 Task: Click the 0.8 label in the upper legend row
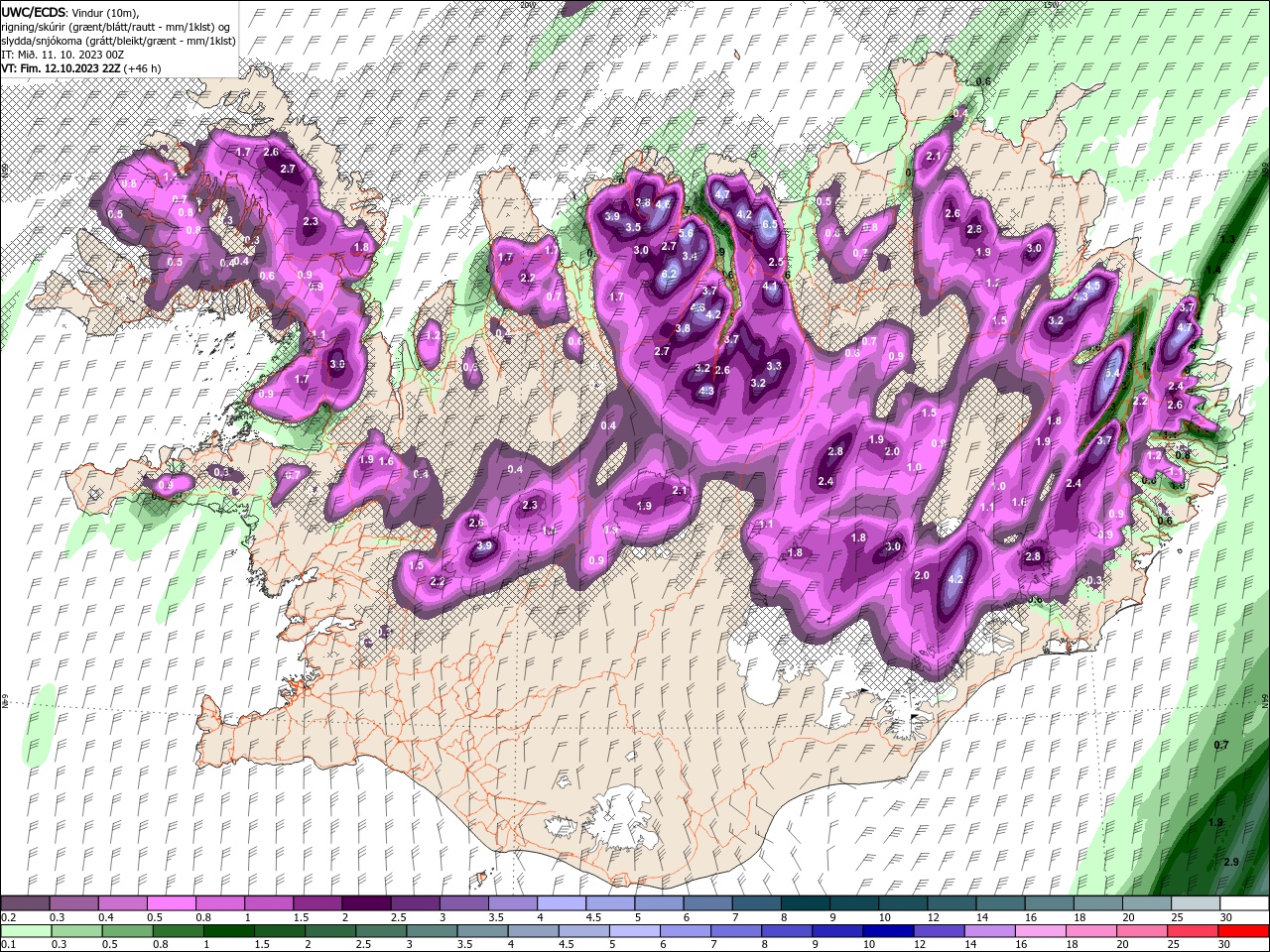pos(204,917)
